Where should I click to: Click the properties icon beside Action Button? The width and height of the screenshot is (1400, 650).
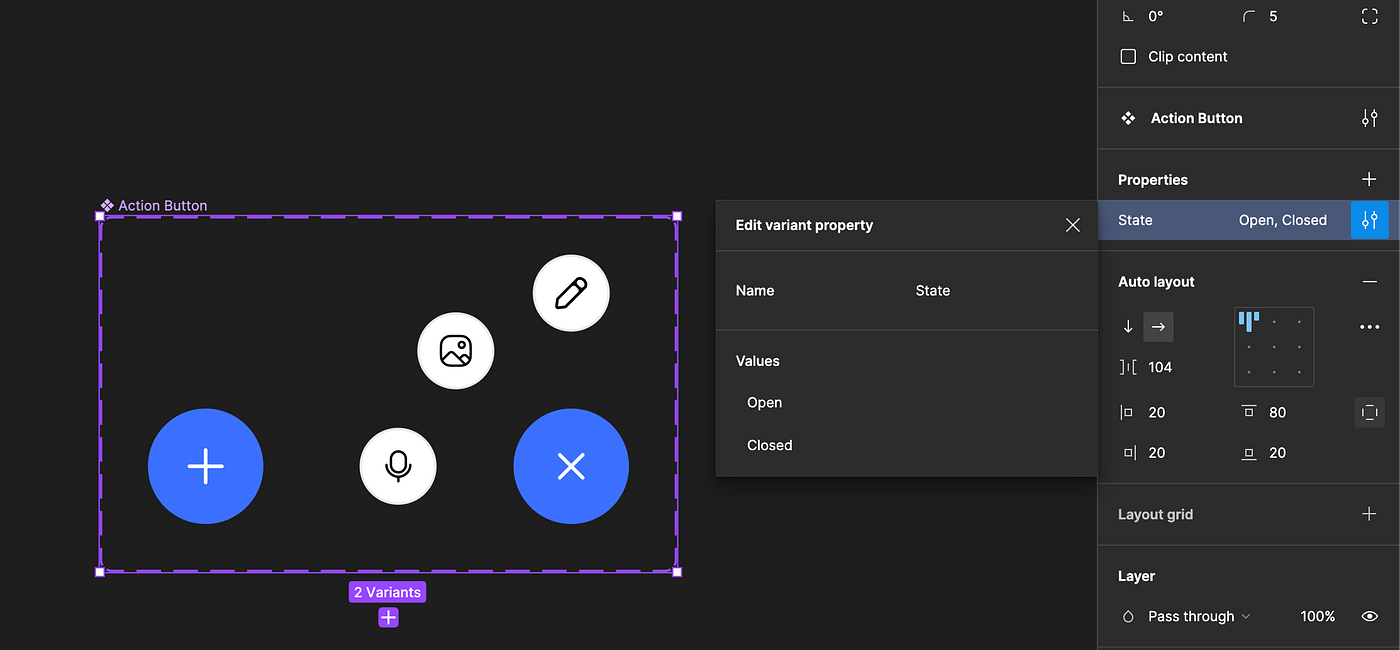pyautogui.click(x=1369, y=117)
